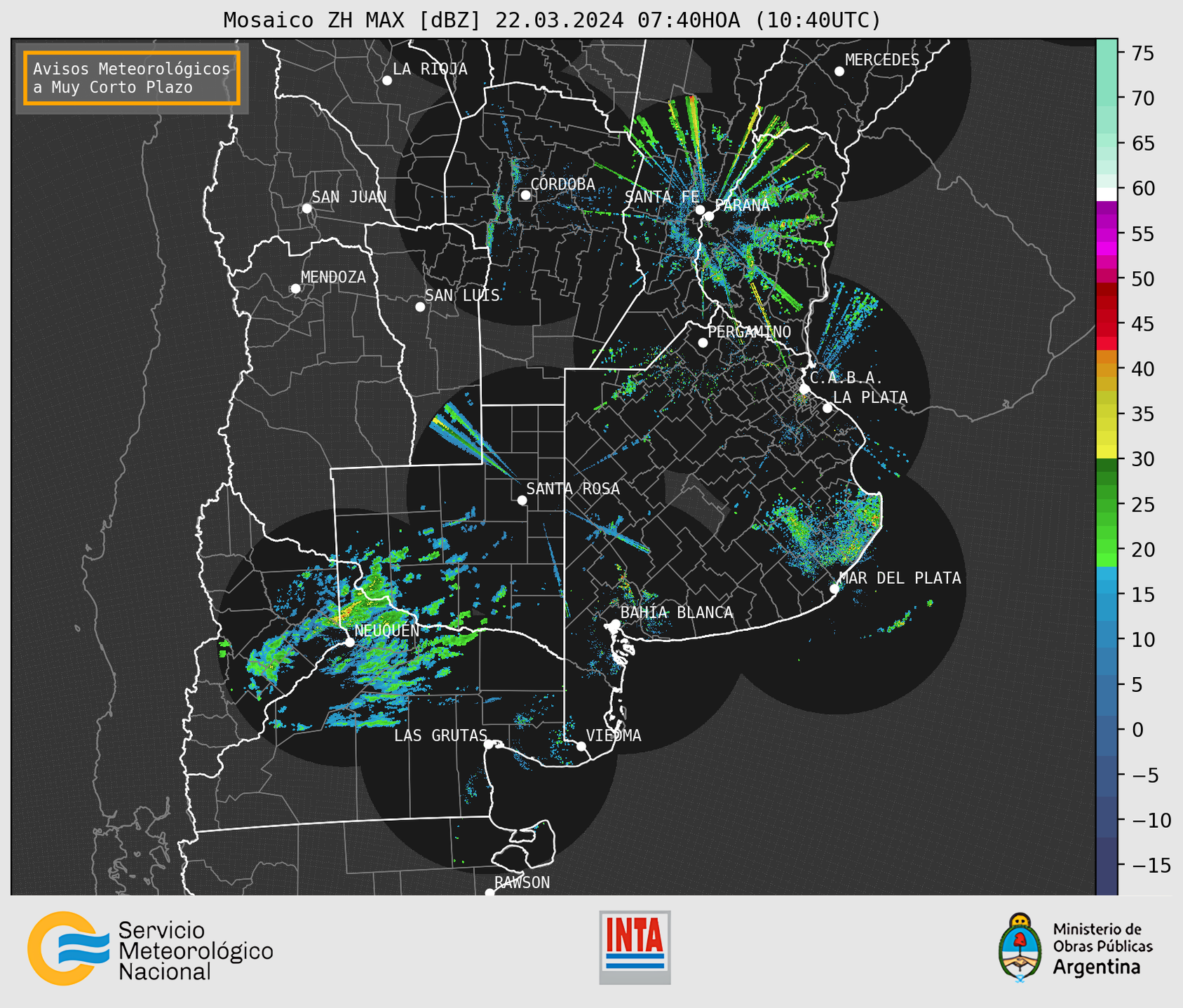Screen dimensions: 1183x1008
Task: Click the LA RIOJA city marker
Action: [x=387, y=81]
